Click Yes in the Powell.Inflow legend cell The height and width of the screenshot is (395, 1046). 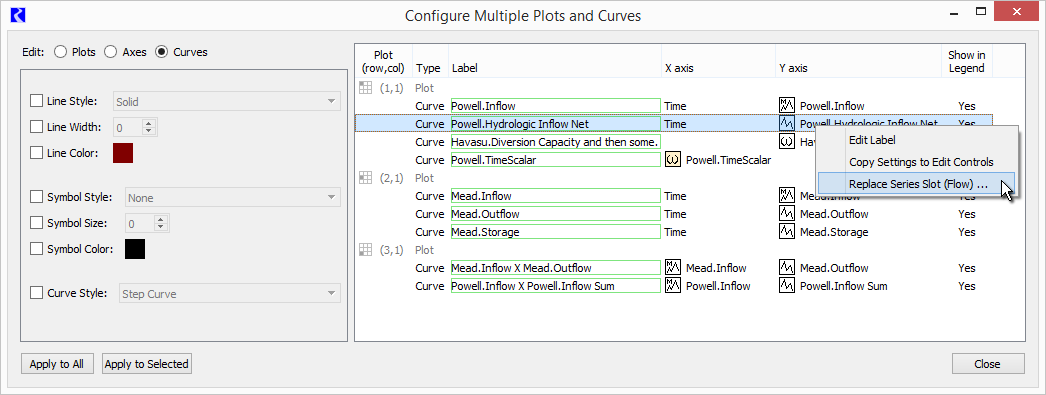tap(967, 106)
